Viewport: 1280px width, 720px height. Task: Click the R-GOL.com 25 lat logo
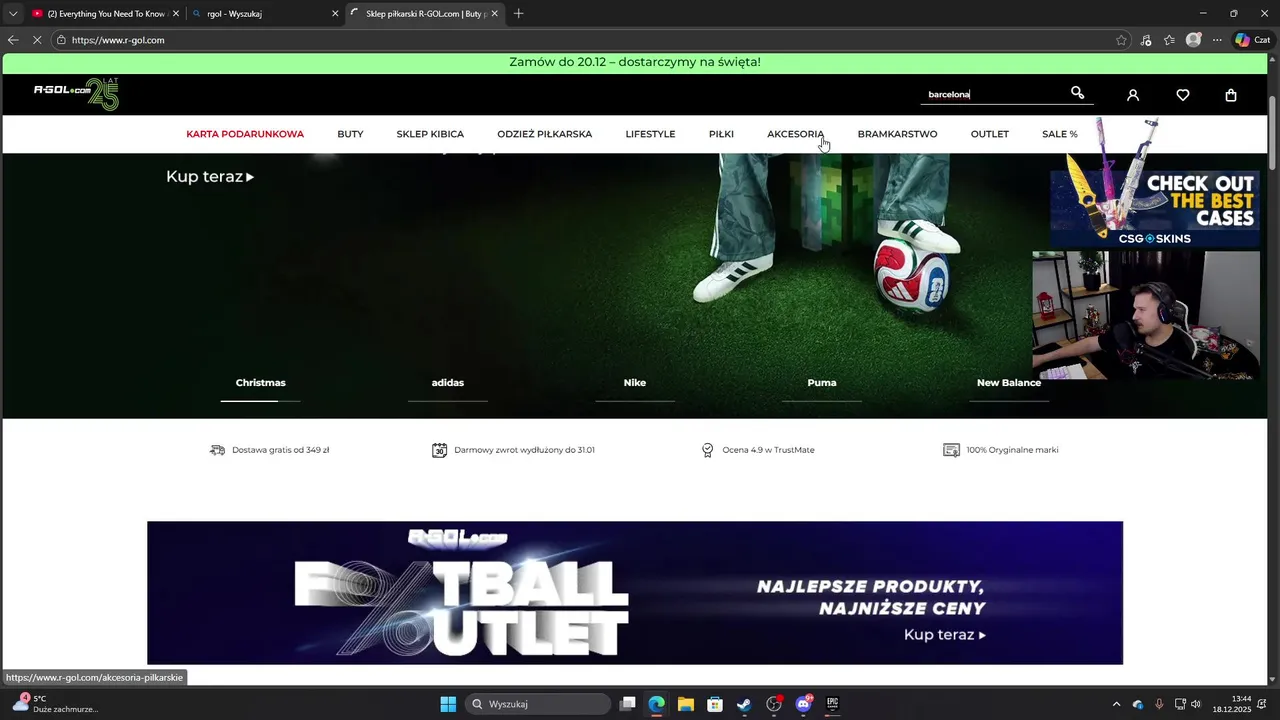pos(76,94)
